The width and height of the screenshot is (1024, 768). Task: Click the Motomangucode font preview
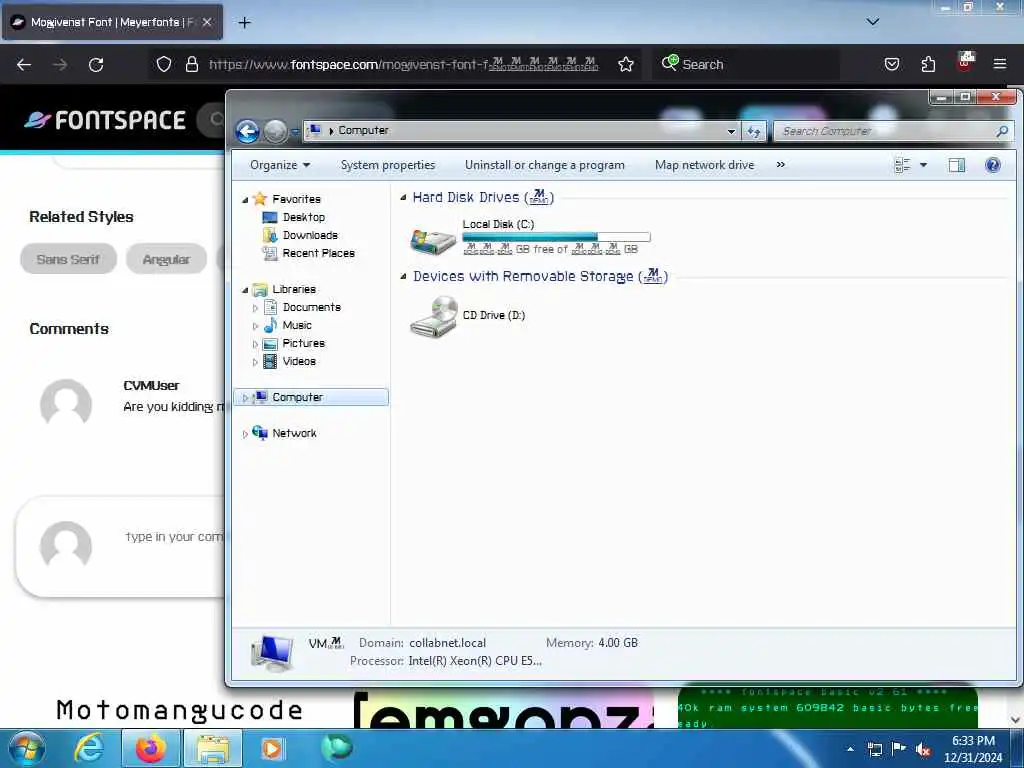[x=179, y=711]
